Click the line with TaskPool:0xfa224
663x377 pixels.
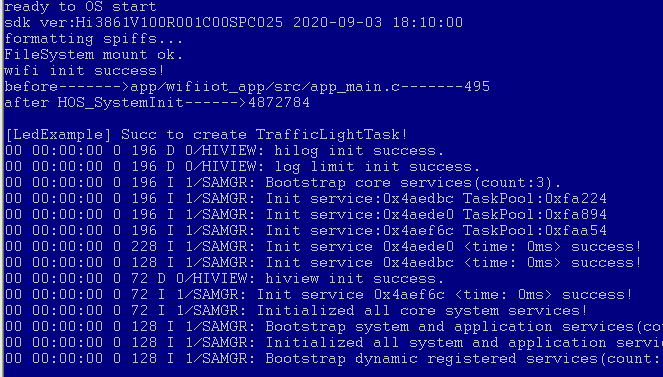306,199
